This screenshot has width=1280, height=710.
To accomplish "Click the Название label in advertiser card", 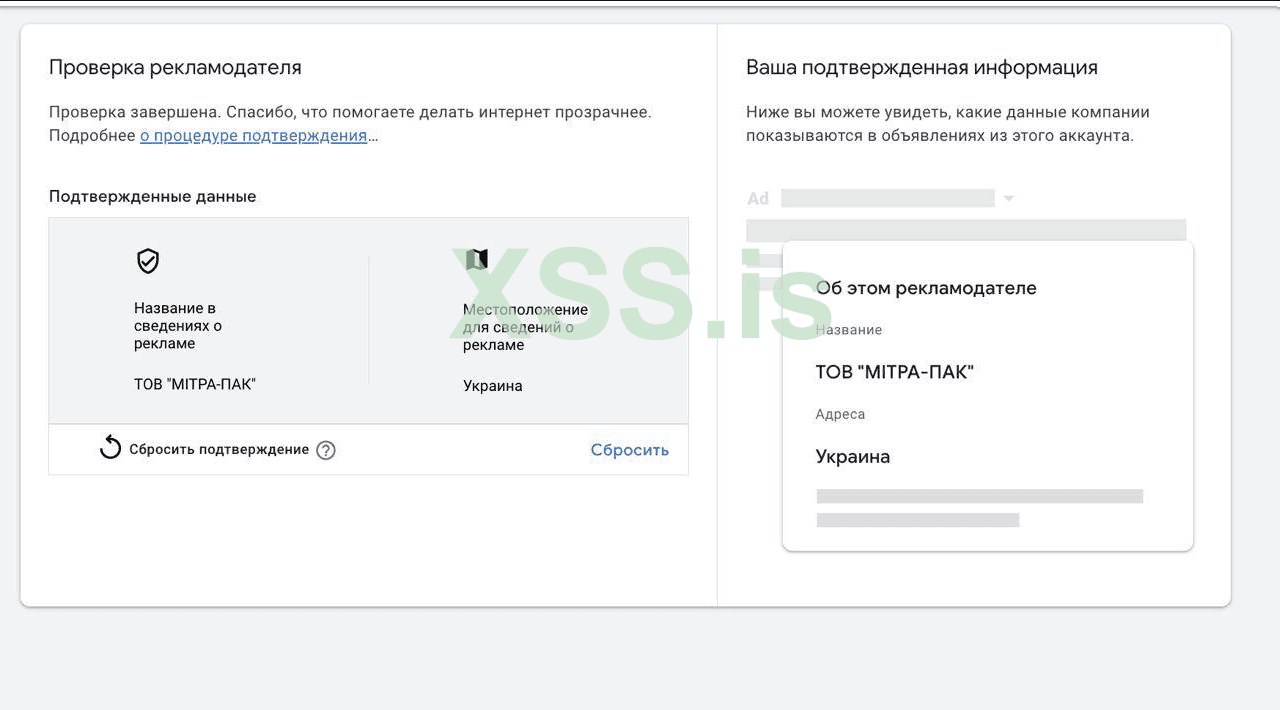I will tap(849, 330).
